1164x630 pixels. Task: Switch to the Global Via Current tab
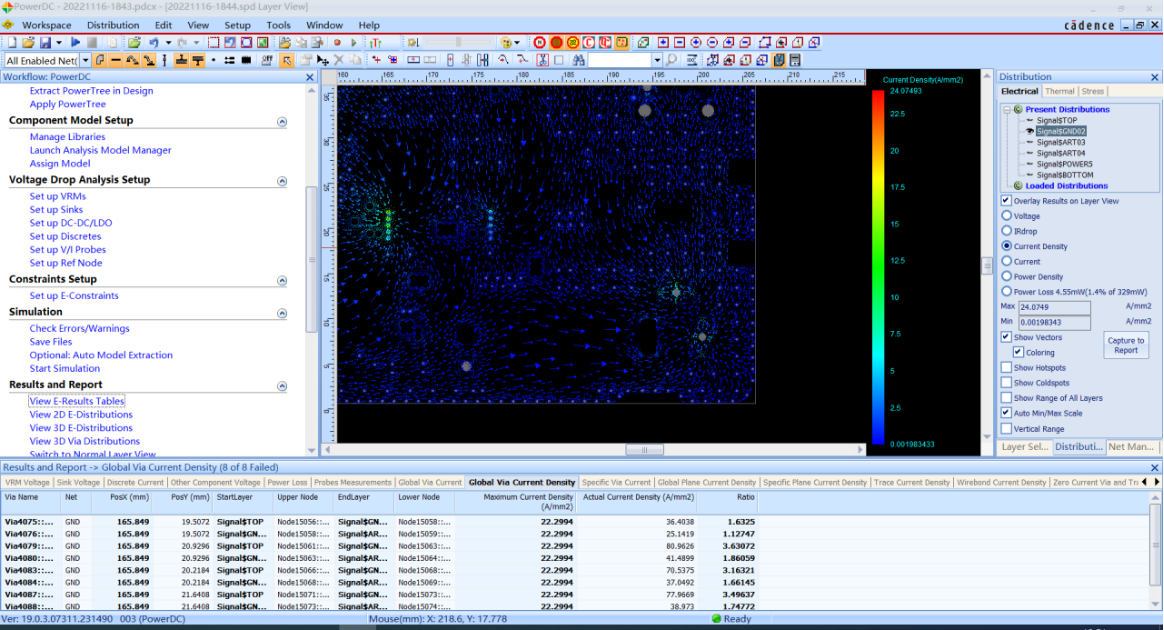click(430, 482)
